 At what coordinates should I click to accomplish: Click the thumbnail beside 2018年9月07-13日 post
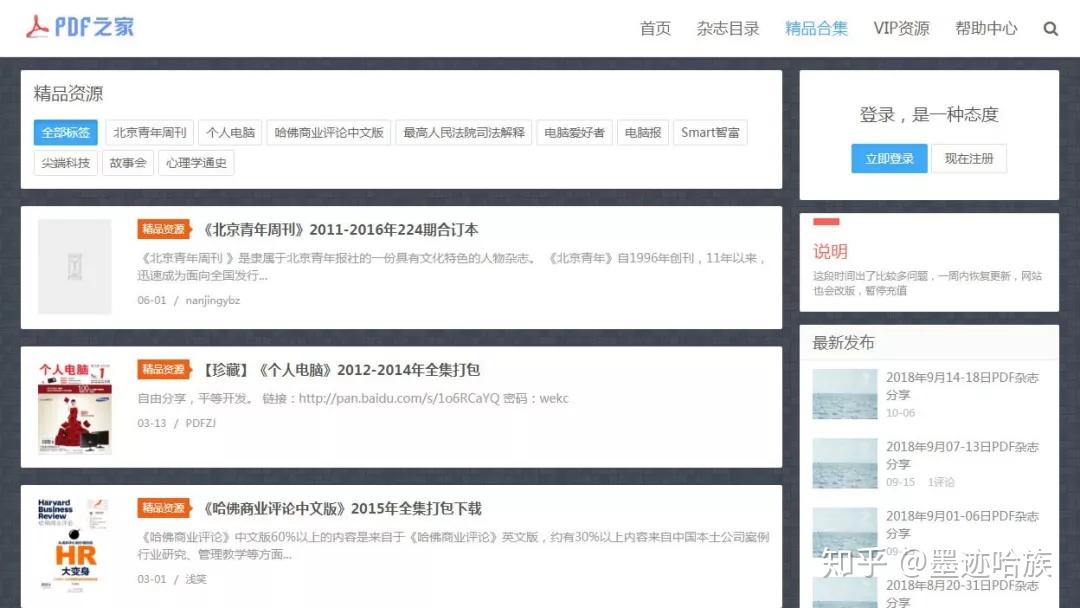tap(844, 463)
